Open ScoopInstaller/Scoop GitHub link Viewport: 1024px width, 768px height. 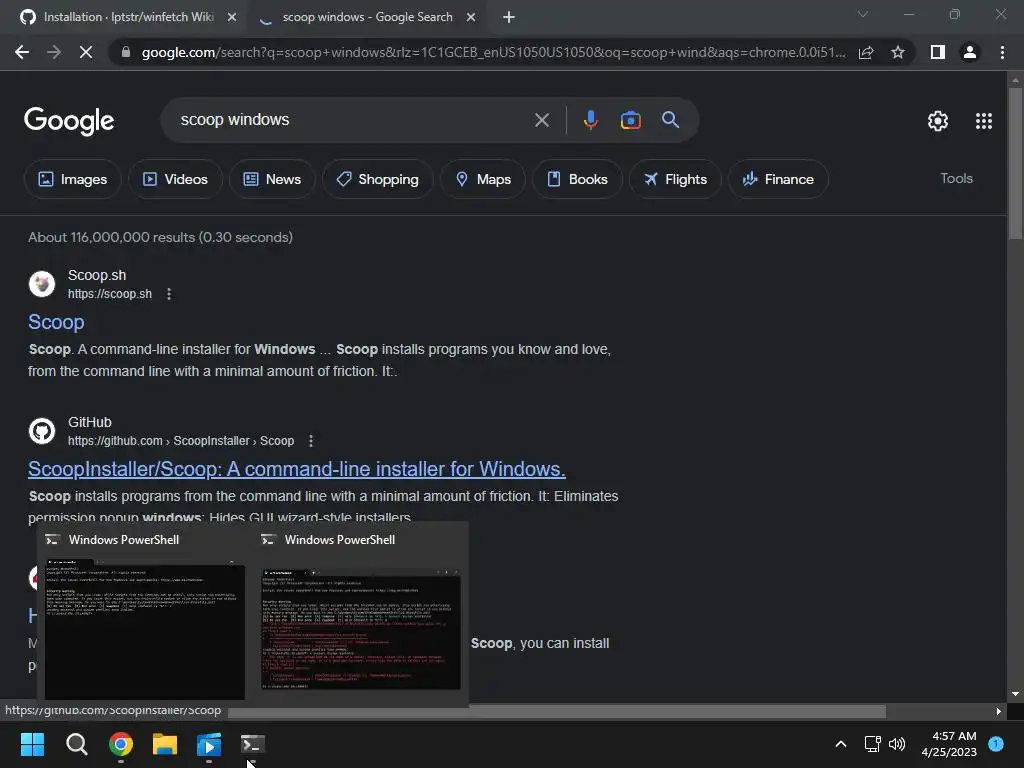(296, 469)
